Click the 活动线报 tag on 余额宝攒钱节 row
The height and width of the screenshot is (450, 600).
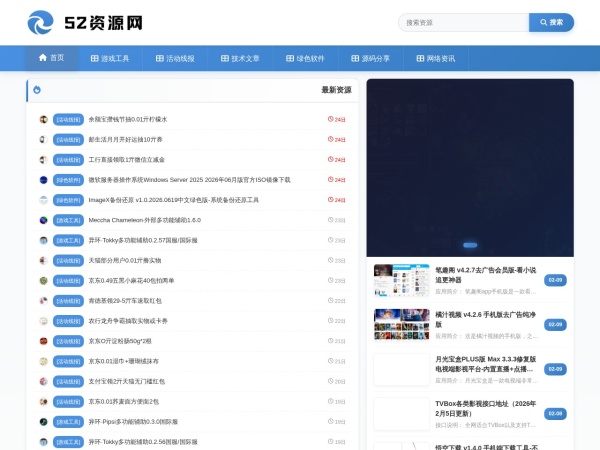click(68, 119)
